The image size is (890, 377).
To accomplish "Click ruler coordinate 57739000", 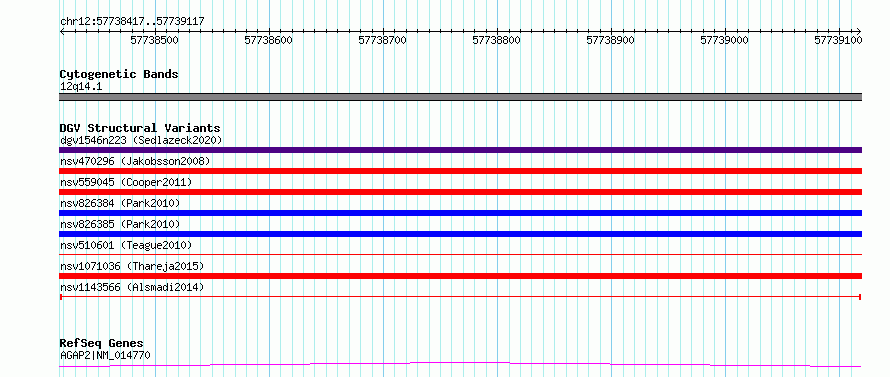I will click(725, 40).
